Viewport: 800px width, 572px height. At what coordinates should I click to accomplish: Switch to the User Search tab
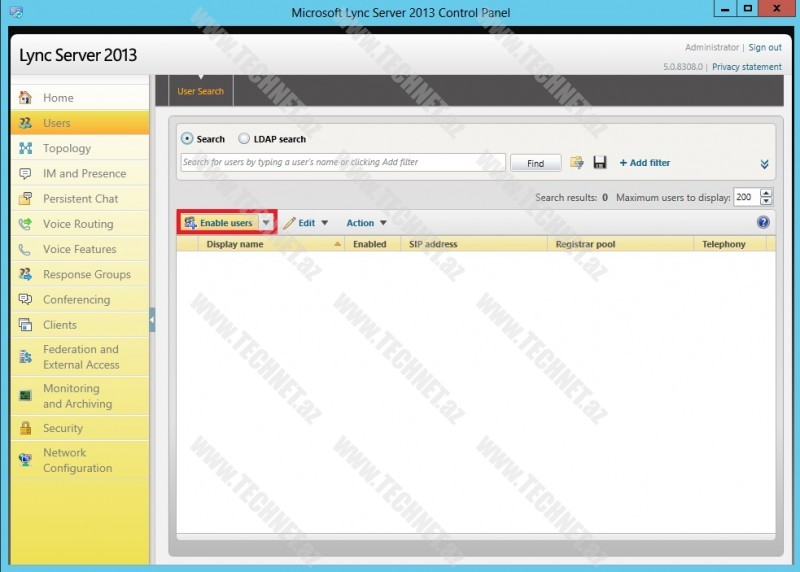click(x=200, y=91)
